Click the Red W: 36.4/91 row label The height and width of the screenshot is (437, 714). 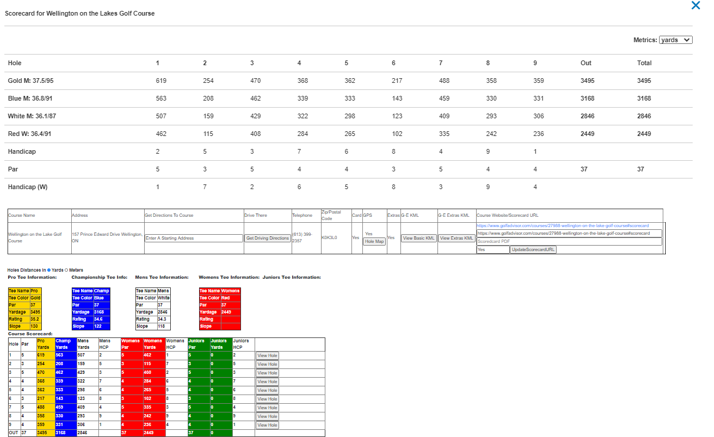pos(30,134)
